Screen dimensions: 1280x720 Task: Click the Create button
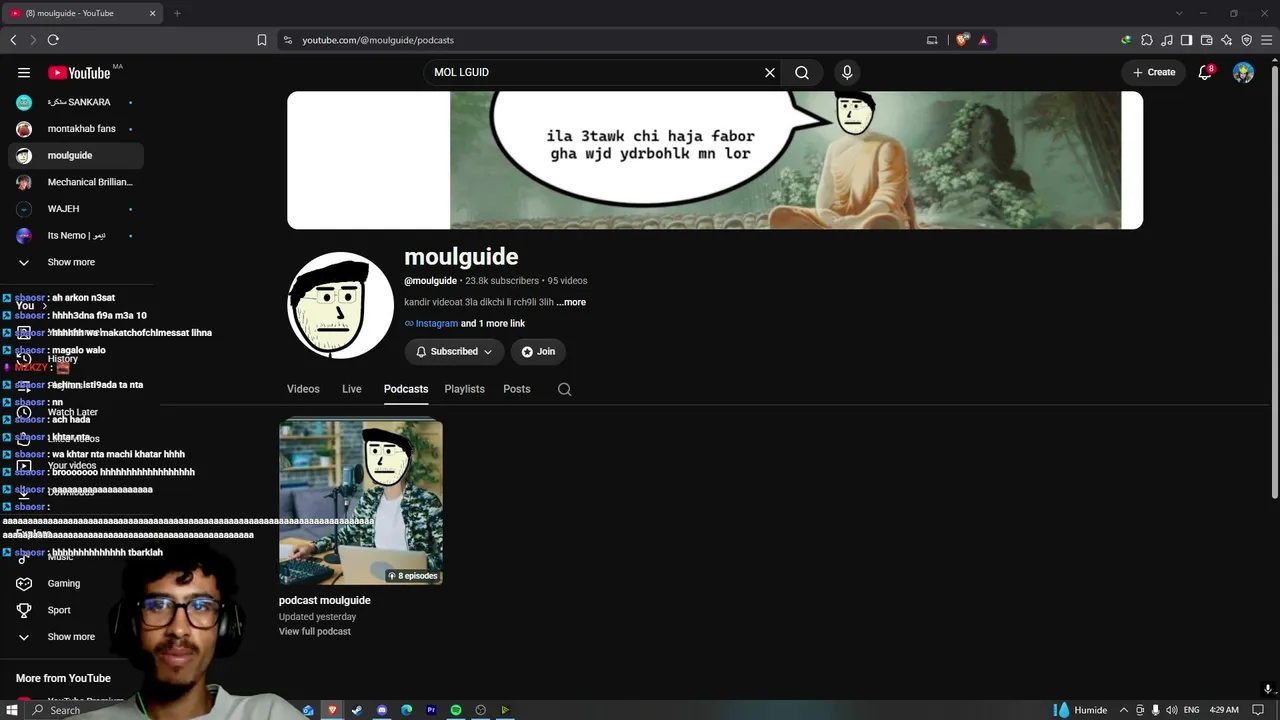tap(1153, 72)
